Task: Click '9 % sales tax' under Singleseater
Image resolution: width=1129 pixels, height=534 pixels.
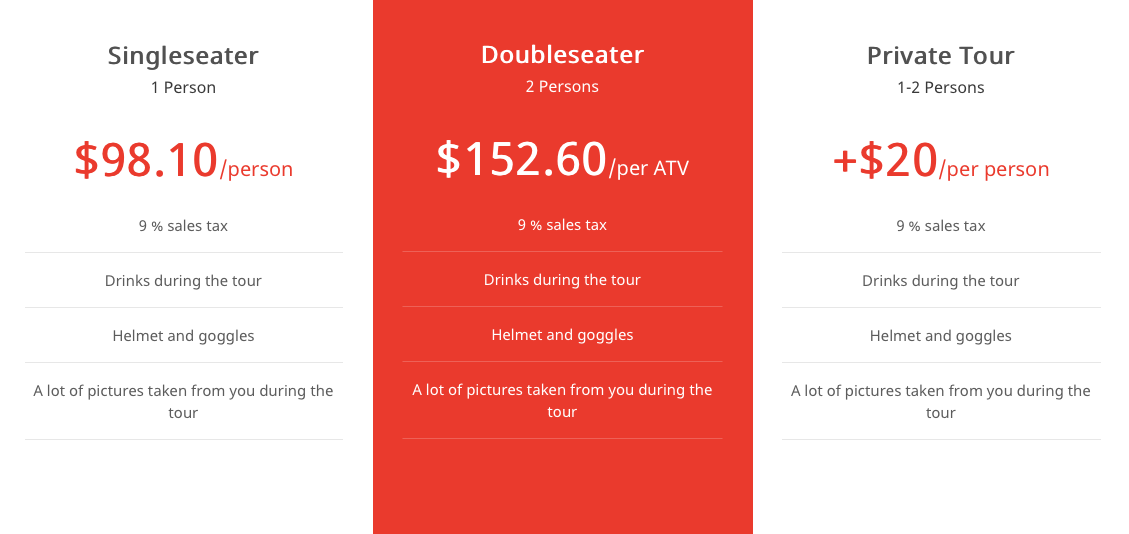Action: [x=183, y=226]
